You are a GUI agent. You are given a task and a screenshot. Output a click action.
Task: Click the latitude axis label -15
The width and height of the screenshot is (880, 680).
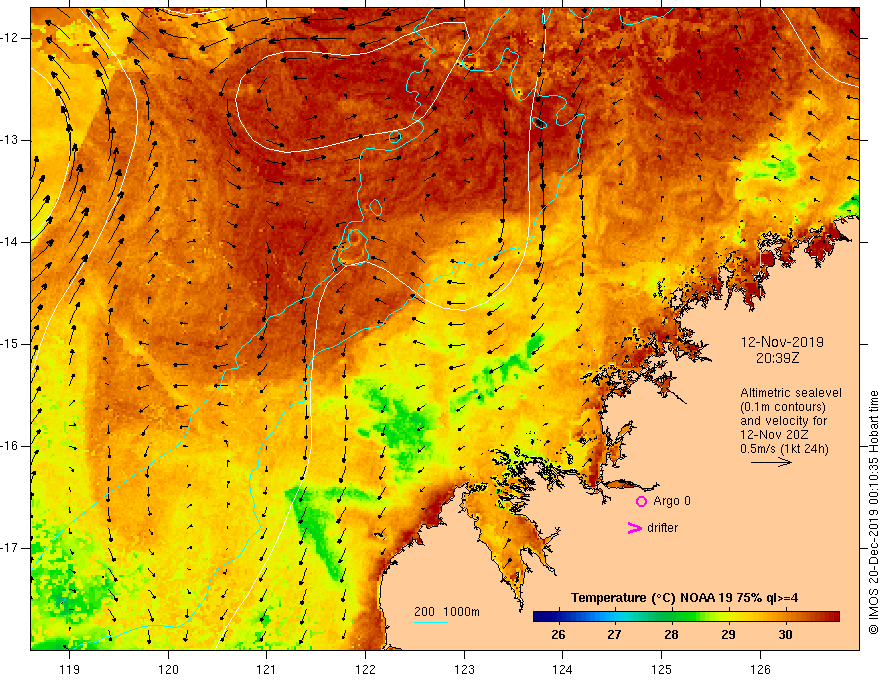tap(10, 344)
